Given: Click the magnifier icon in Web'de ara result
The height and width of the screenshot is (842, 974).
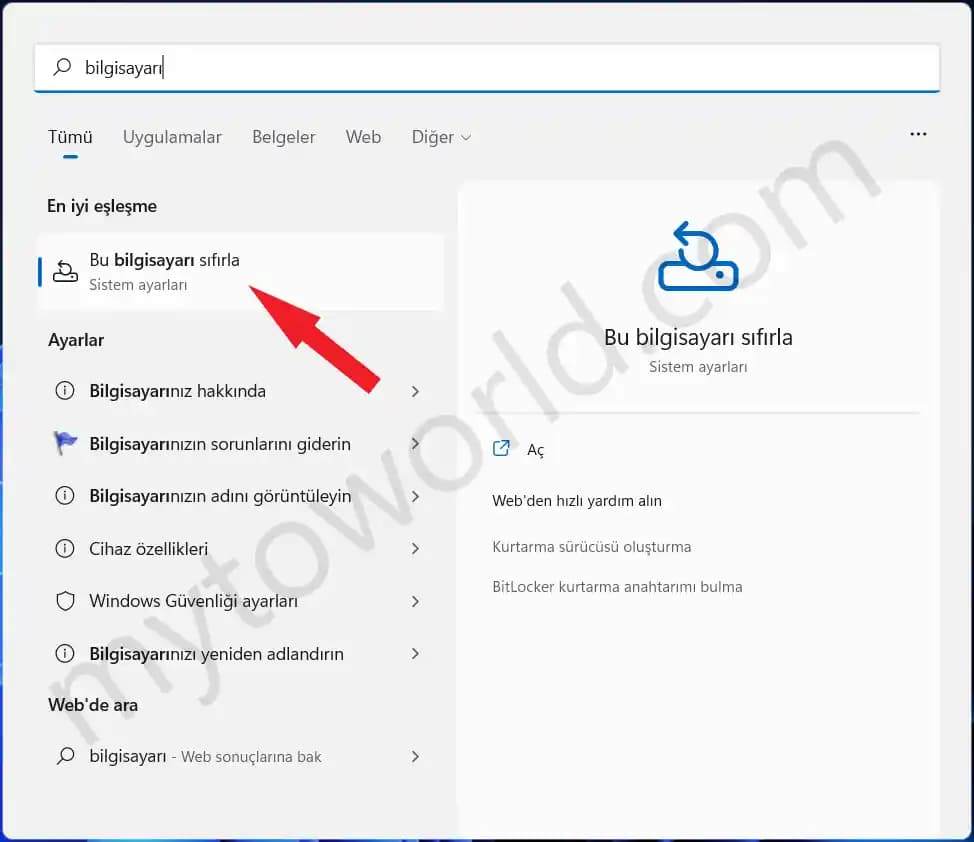Looking at the screenshot, I should (65, 757).
